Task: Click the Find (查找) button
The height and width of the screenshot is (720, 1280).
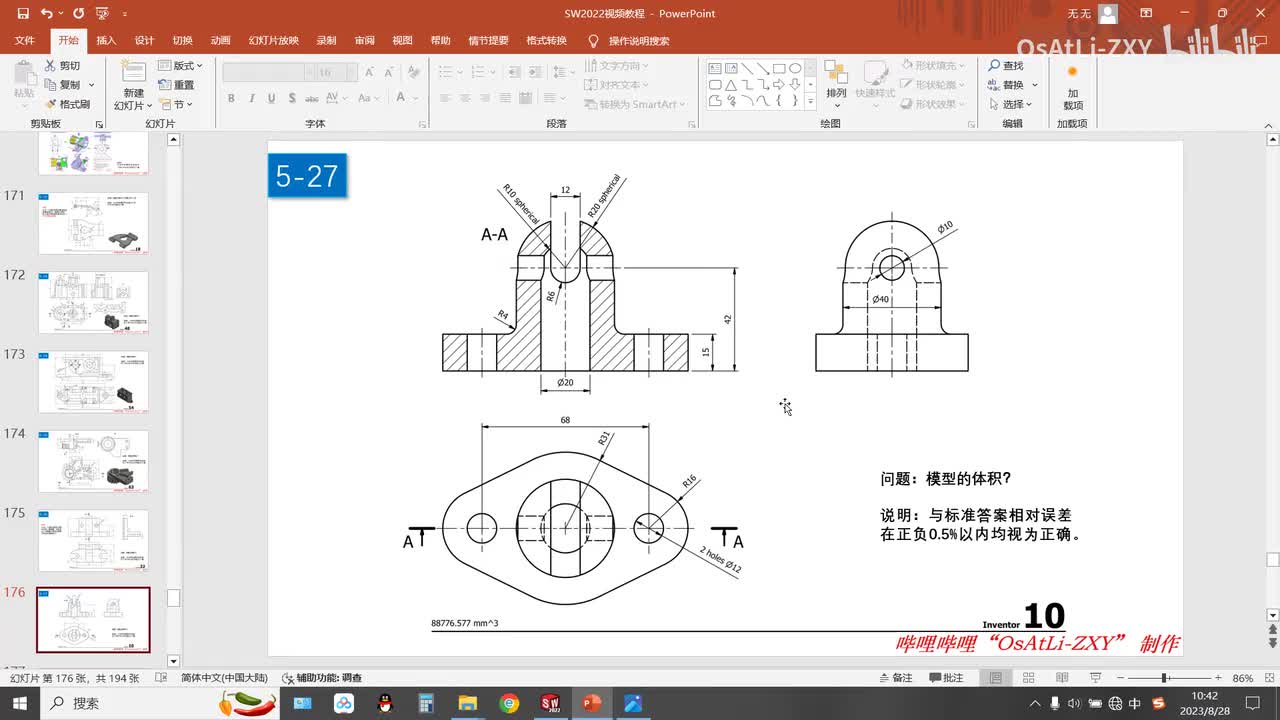Action: coord(1006,66)
